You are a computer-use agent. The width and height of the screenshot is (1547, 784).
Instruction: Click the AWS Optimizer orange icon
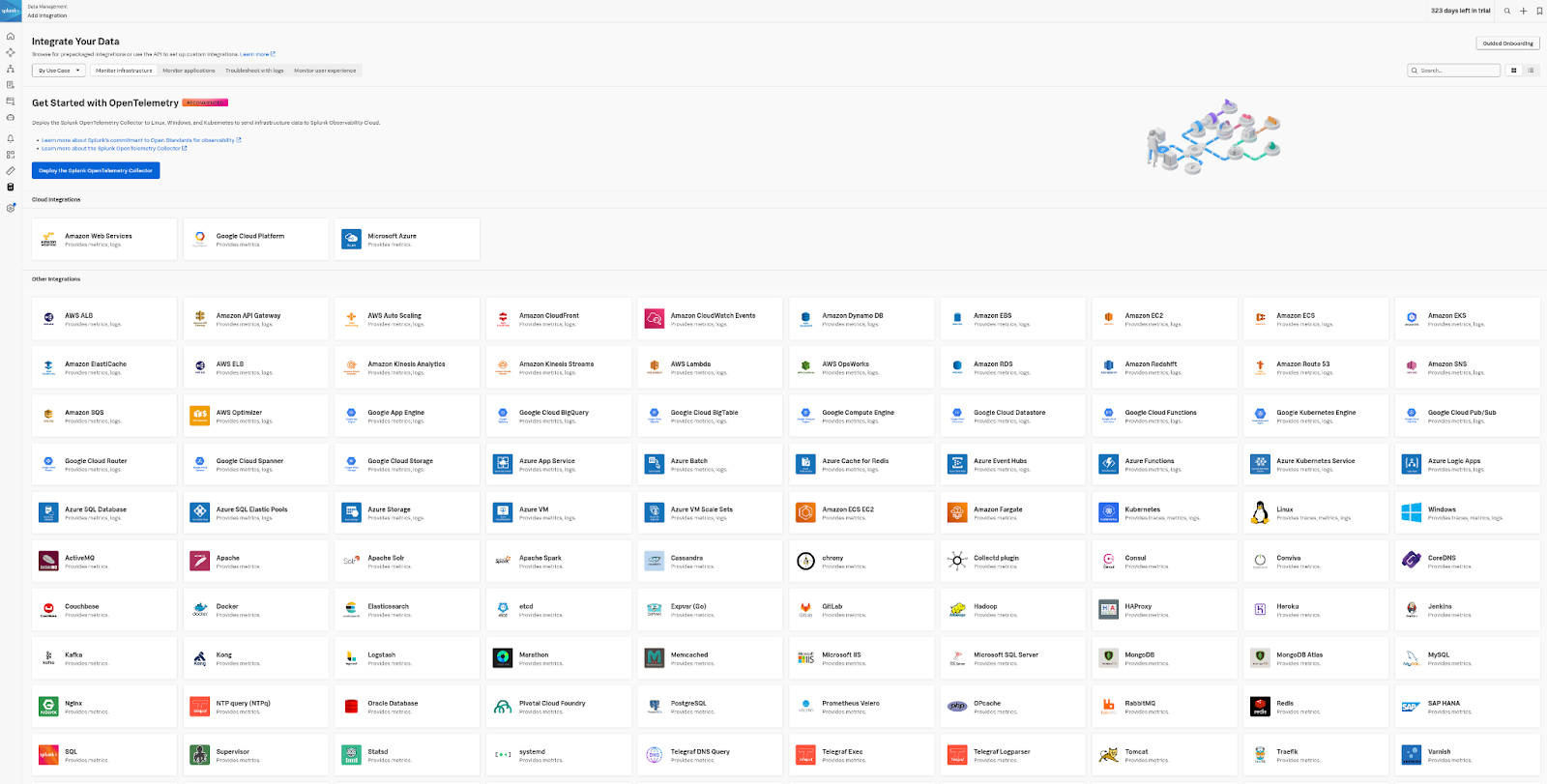pos(200,416)
